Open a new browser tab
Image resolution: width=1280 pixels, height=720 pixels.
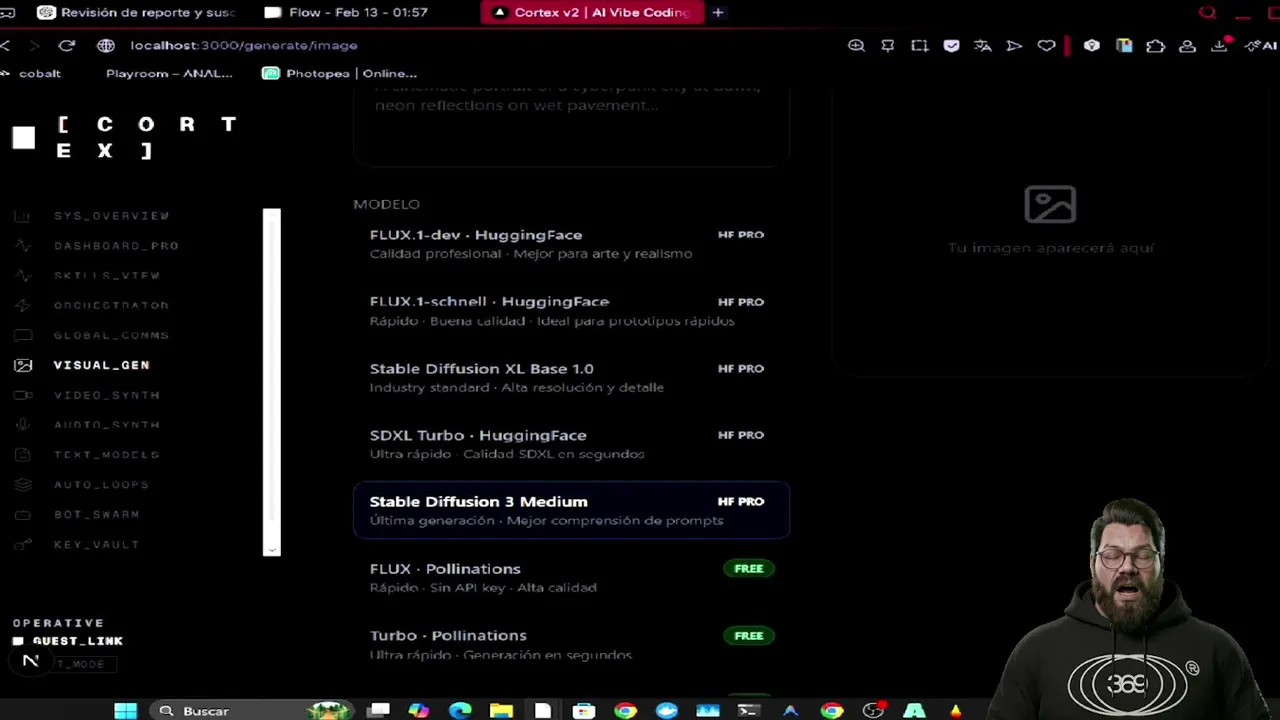(718, 12)
